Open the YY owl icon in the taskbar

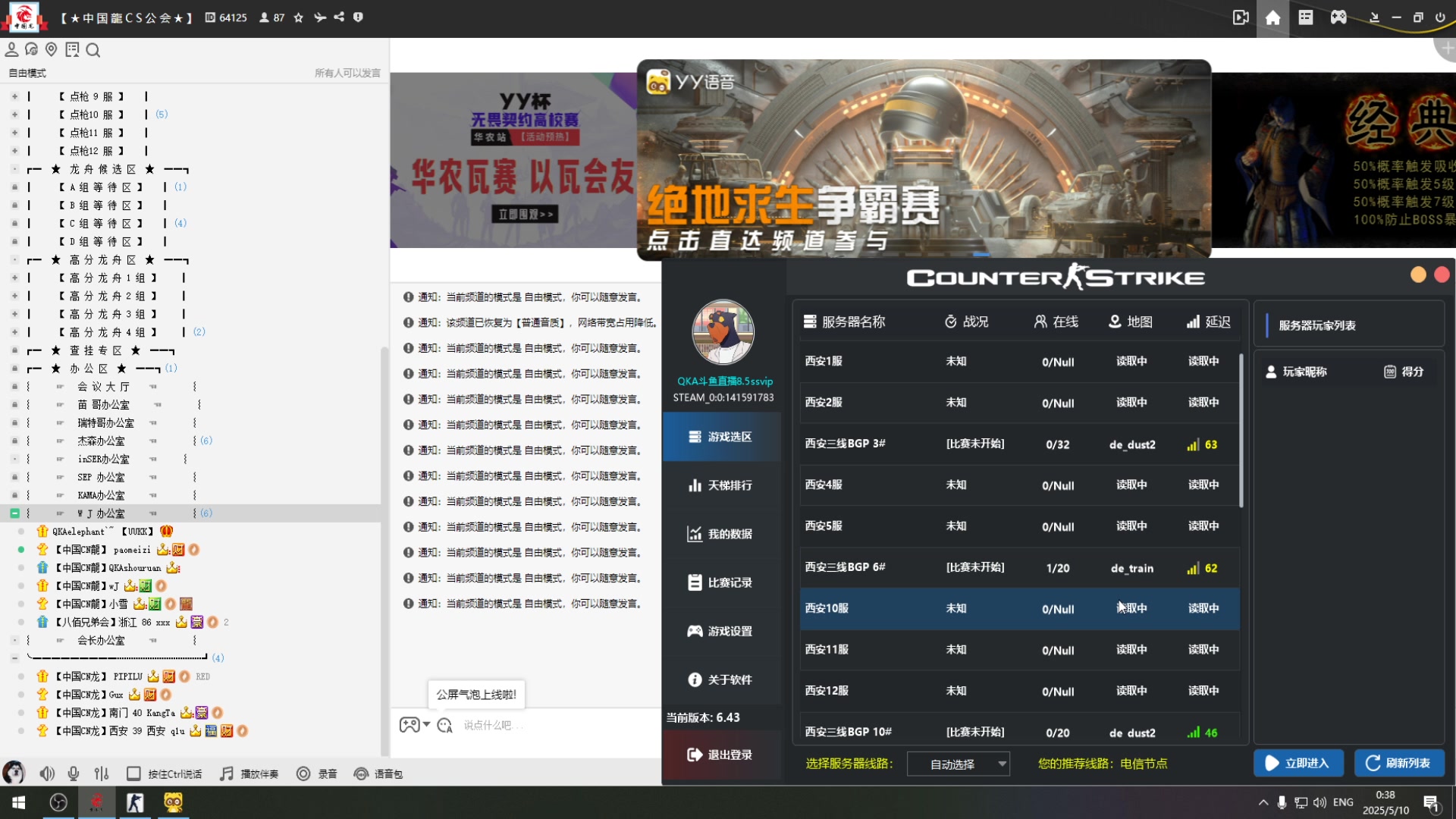[174, 802]
